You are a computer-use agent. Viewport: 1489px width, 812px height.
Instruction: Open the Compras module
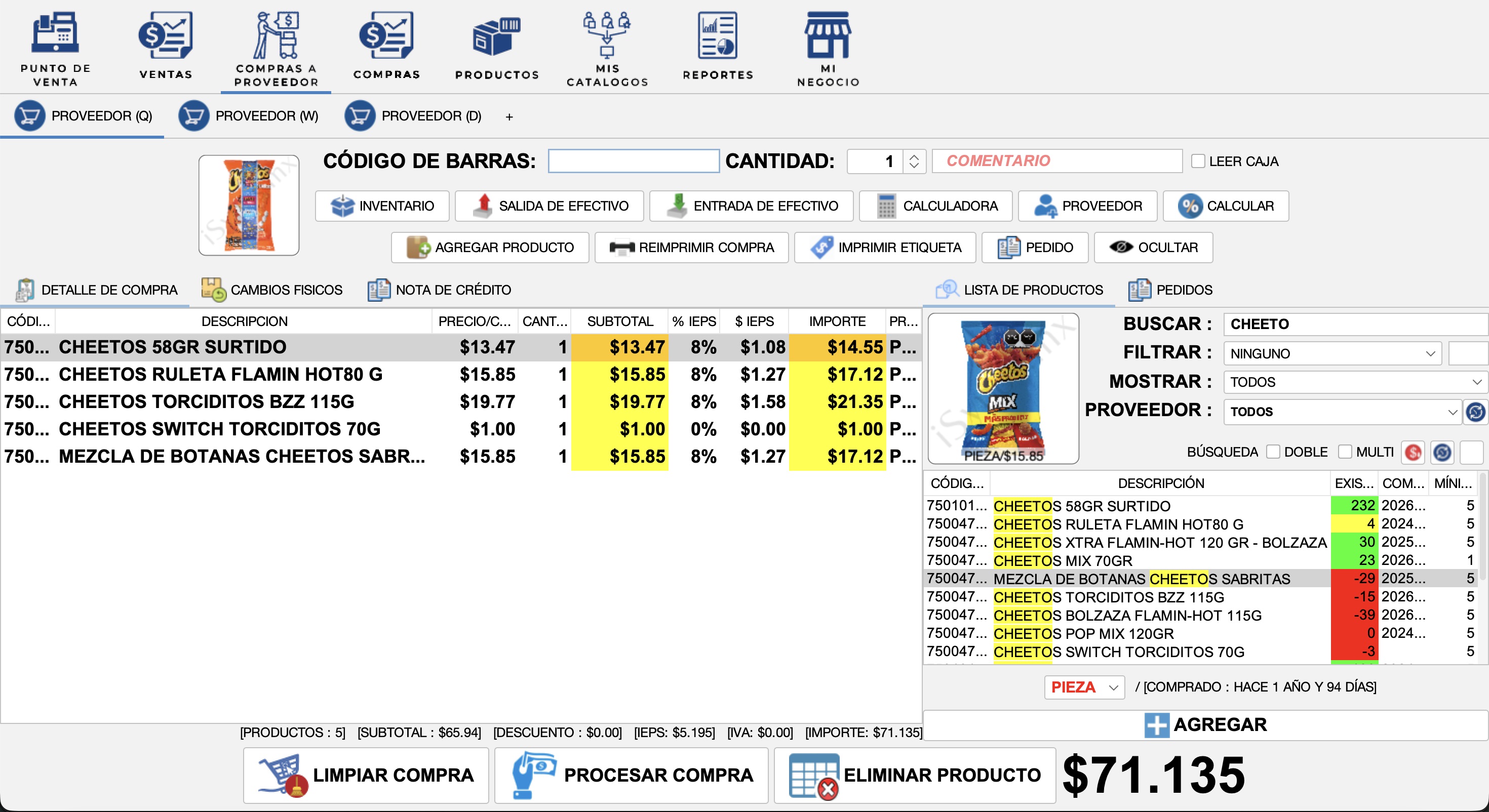387,45
